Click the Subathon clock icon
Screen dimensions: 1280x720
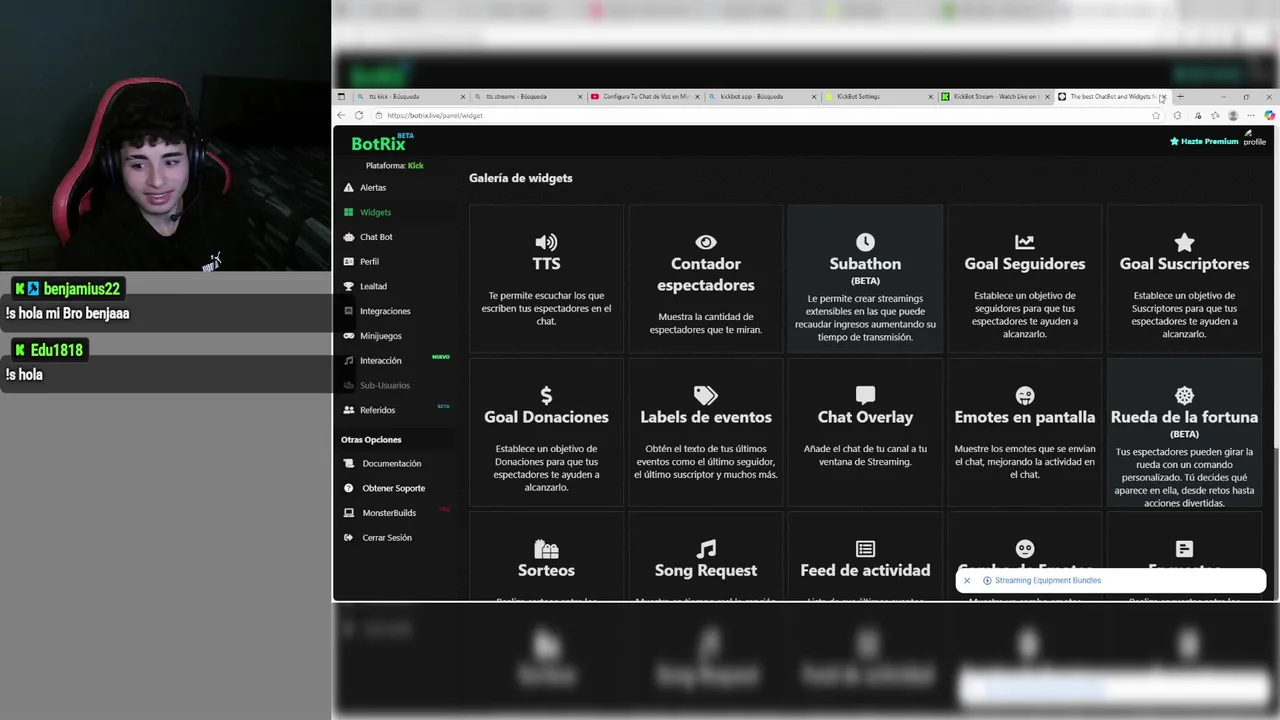(x=865, y=242)
